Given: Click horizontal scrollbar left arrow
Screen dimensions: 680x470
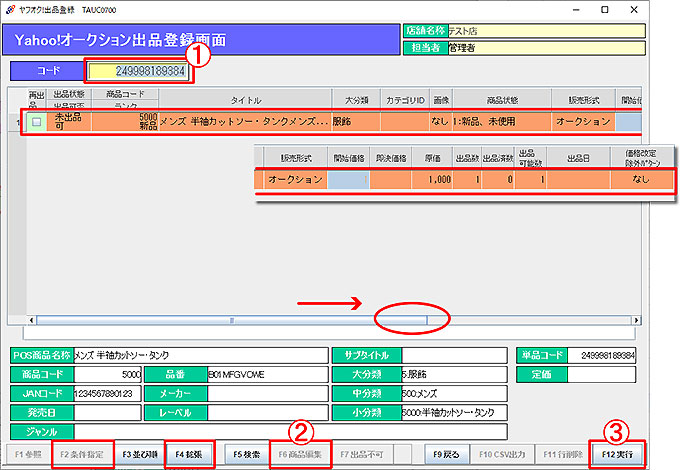Looking at the screenshot, I should pos(38,321).
